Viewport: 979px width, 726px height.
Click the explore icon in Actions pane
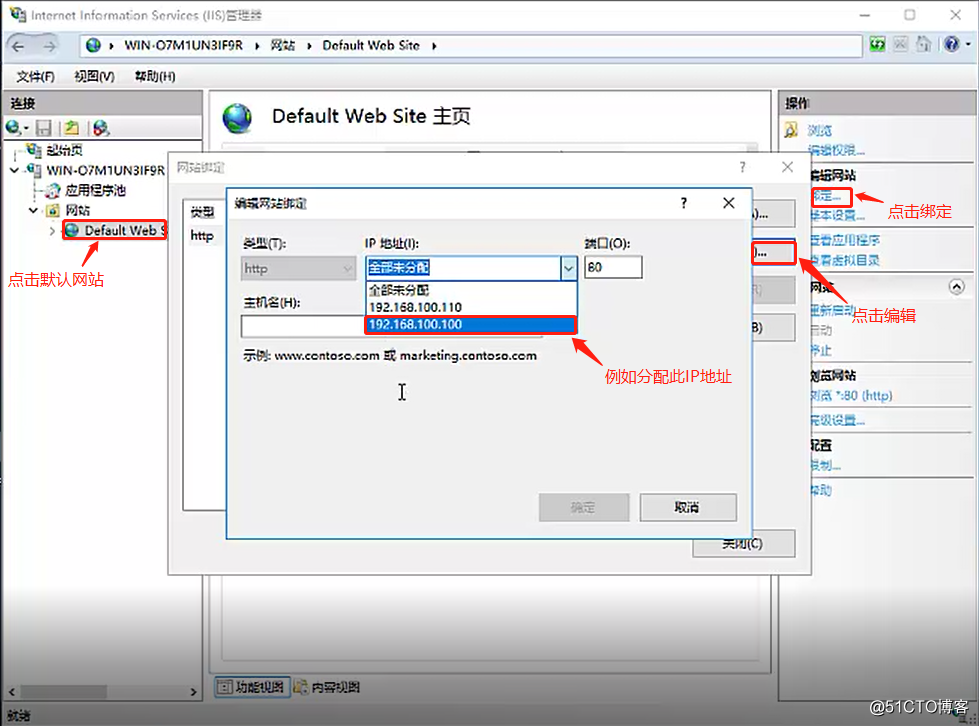click(792, 130)
